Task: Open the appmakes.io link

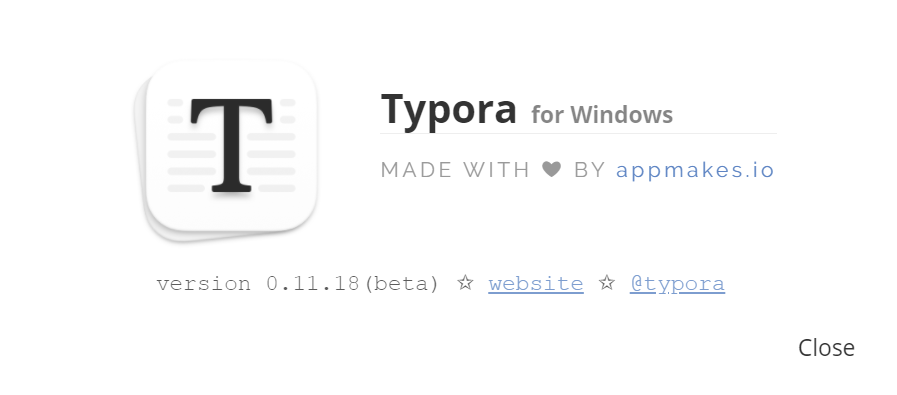Action: point(695,170)
